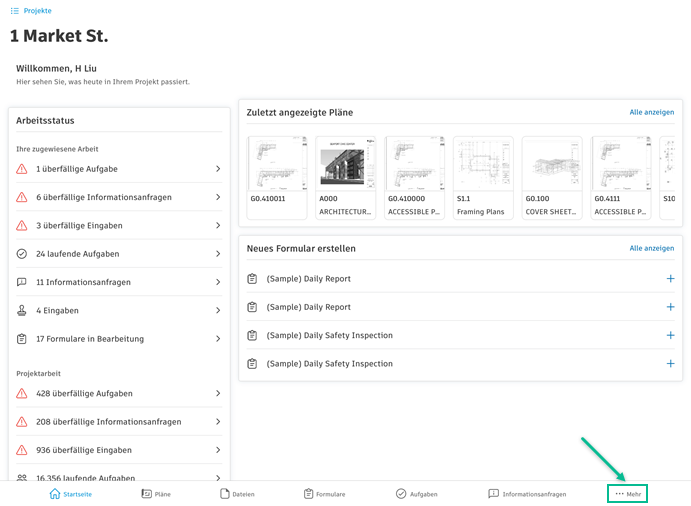Go to the Projekte breadcrumb link

pos(38,11)
